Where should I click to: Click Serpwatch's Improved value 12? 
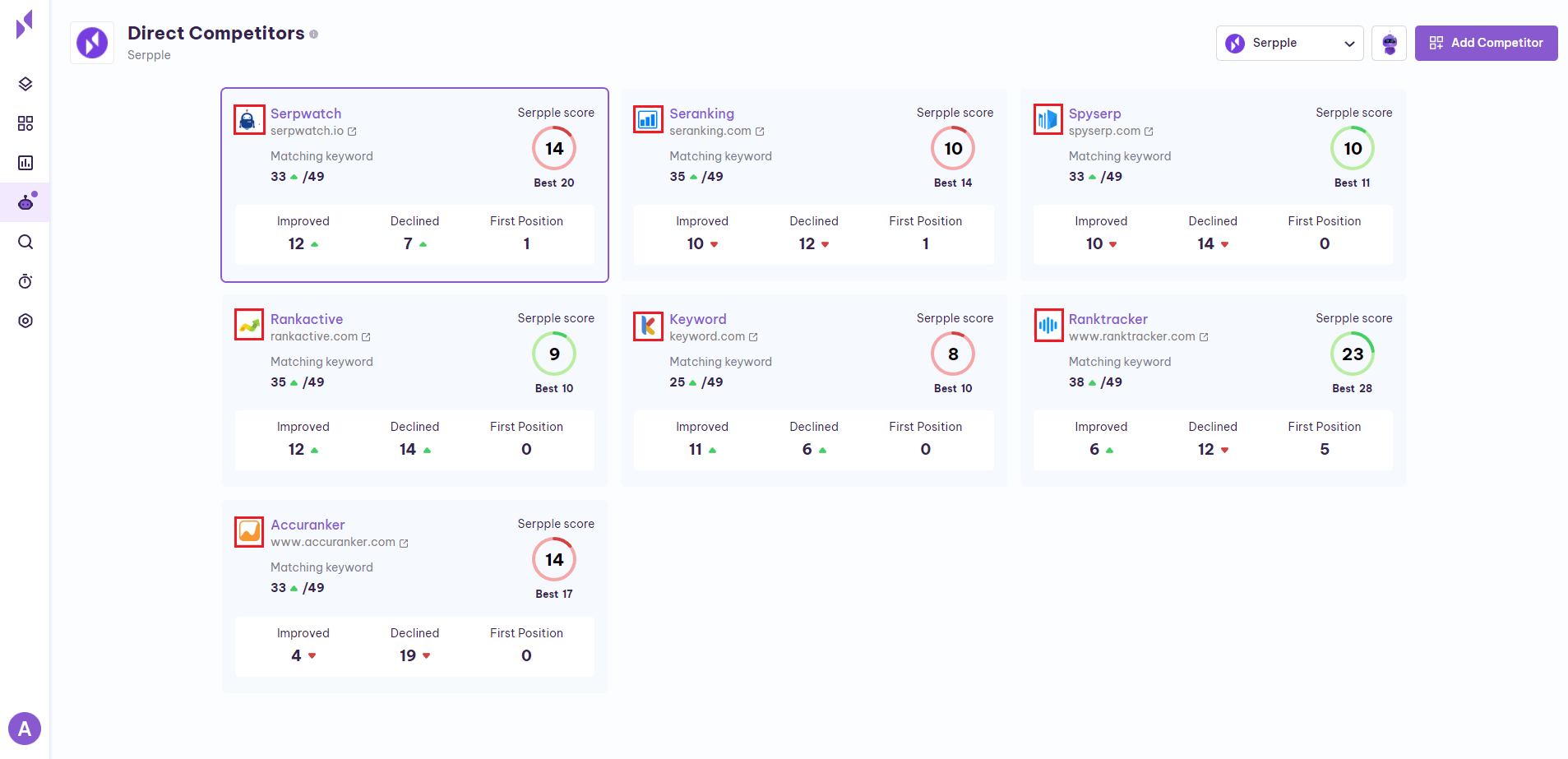click(x=296, y=243)
